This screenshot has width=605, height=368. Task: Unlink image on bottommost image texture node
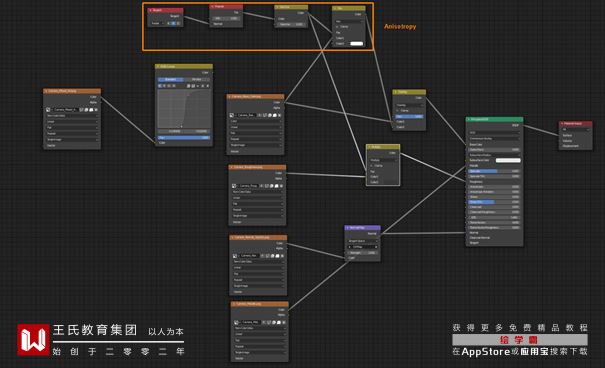(284, 322)
